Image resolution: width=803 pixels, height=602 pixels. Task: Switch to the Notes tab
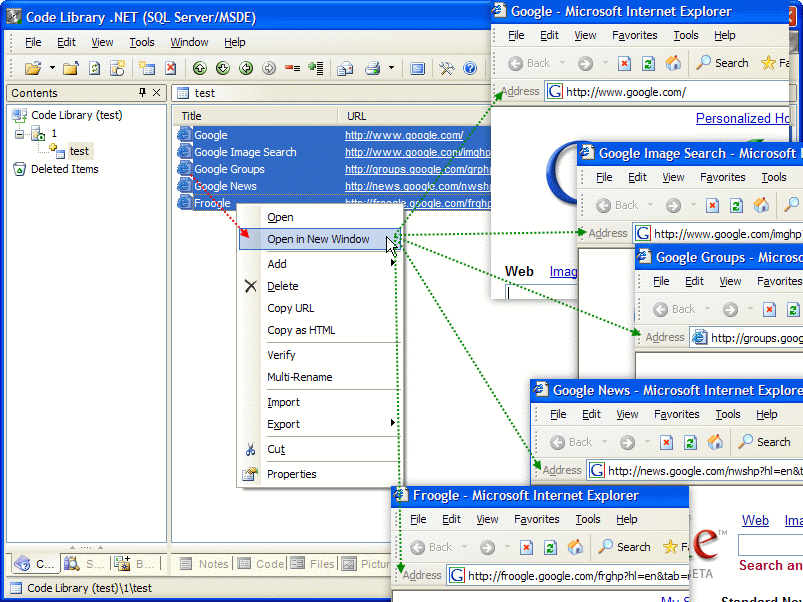tap(205, 564)
